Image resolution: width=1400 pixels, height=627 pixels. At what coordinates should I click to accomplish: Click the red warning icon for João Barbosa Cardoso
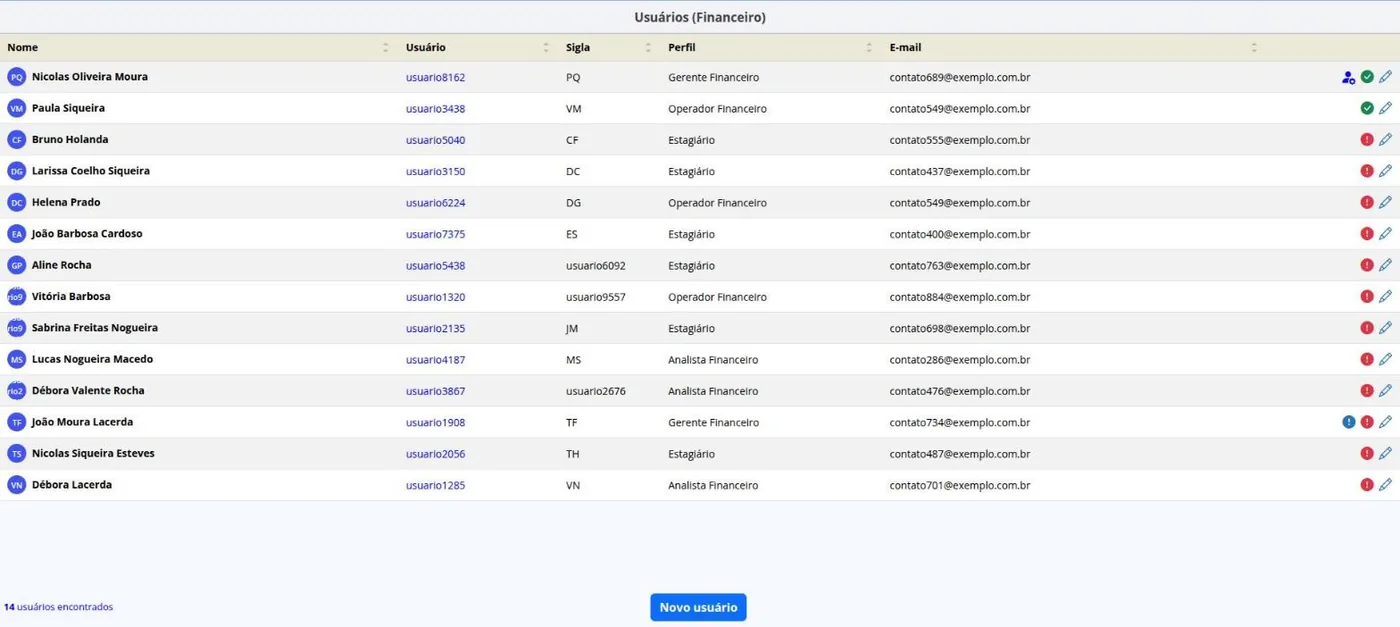pos(1367,234)
